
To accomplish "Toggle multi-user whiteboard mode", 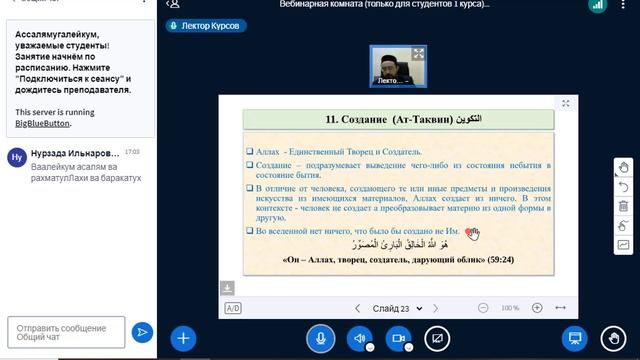I will point(623,244).
